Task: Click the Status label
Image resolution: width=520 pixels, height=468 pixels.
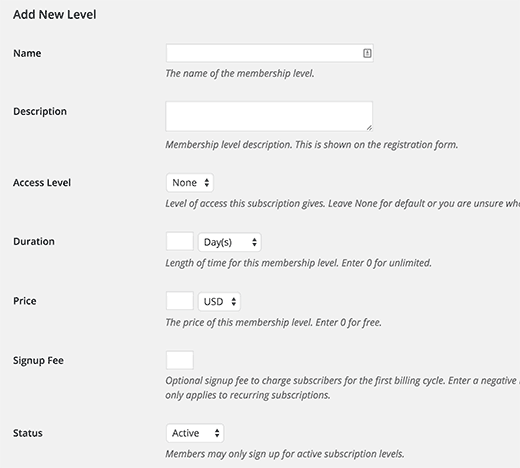Action: (x=28, y=433)
